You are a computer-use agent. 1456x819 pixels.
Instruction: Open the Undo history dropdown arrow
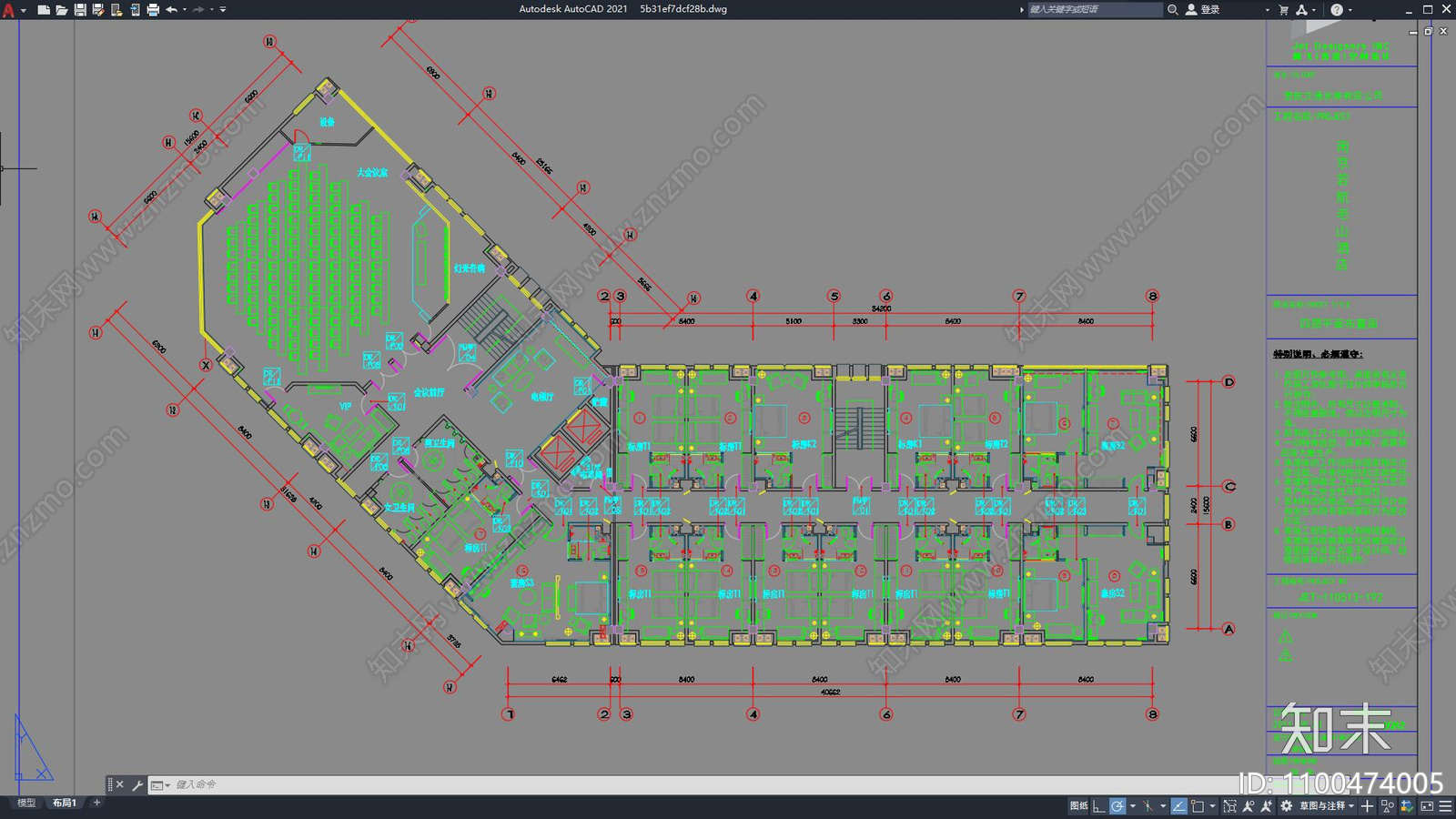(x=185, y=10)
